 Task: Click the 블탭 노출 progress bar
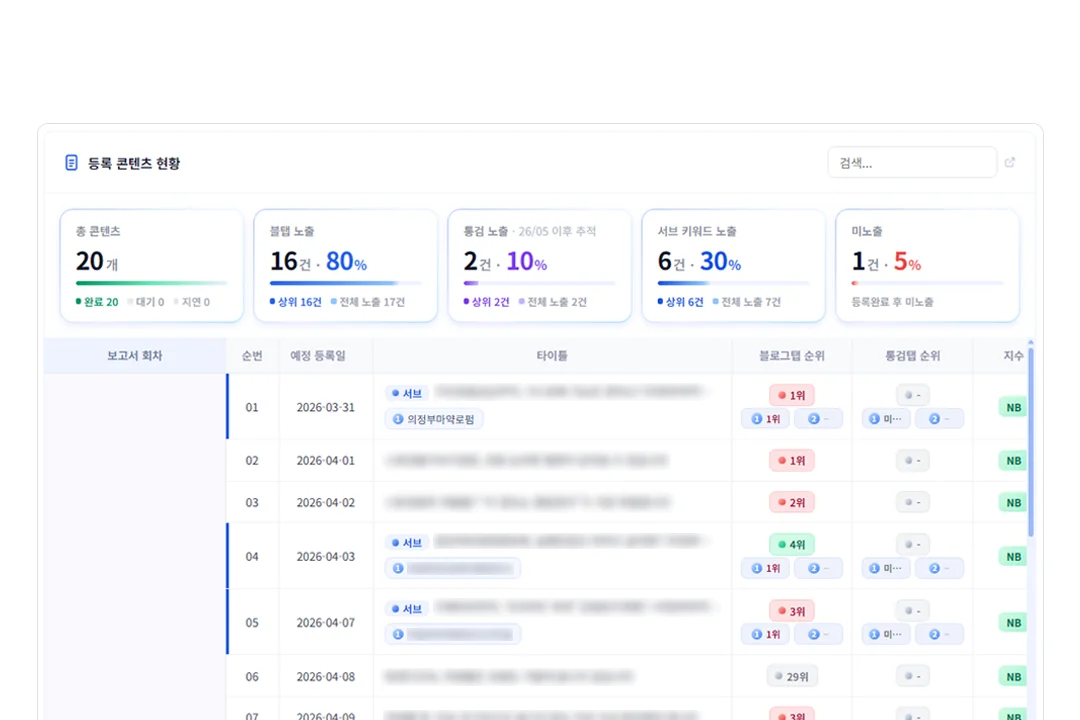(x=346, y=283)
